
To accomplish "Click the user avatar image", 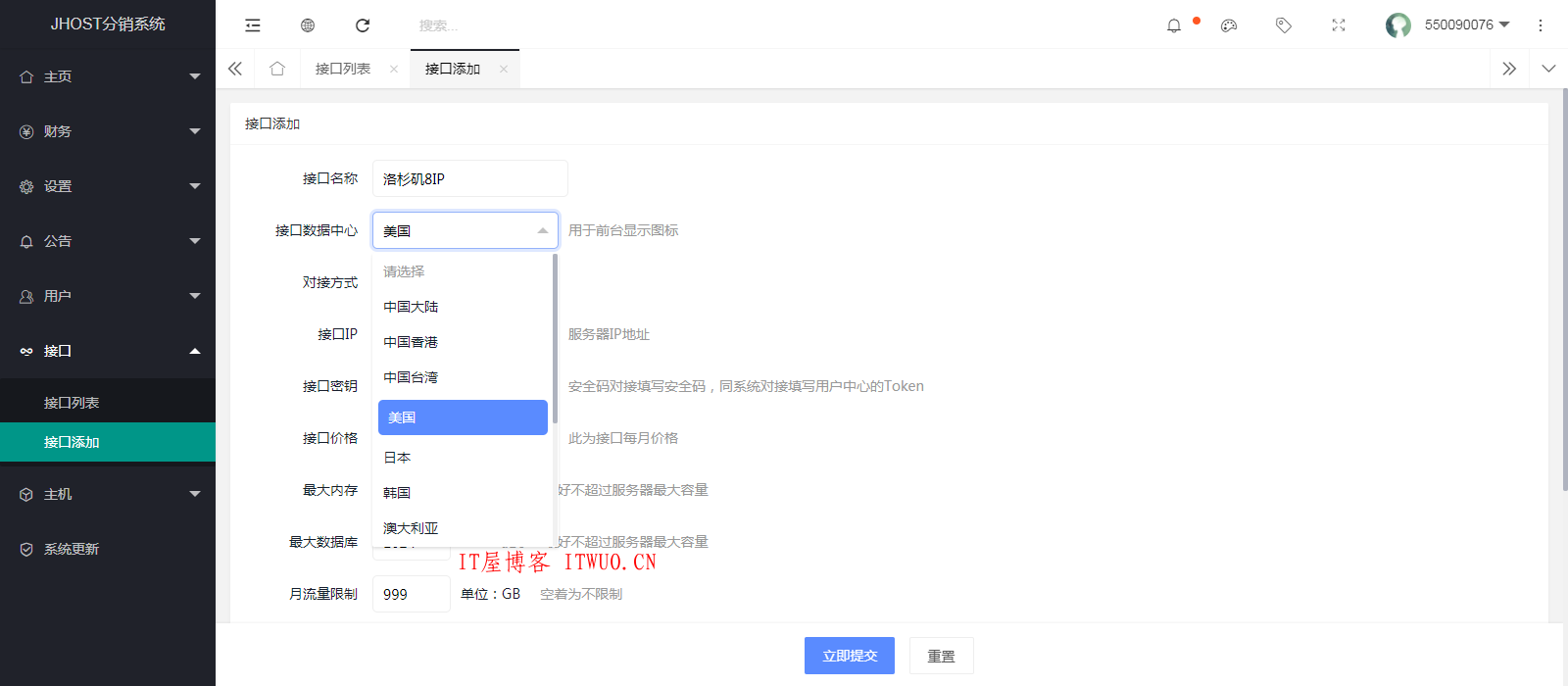I will click(x=1398, y=25).
